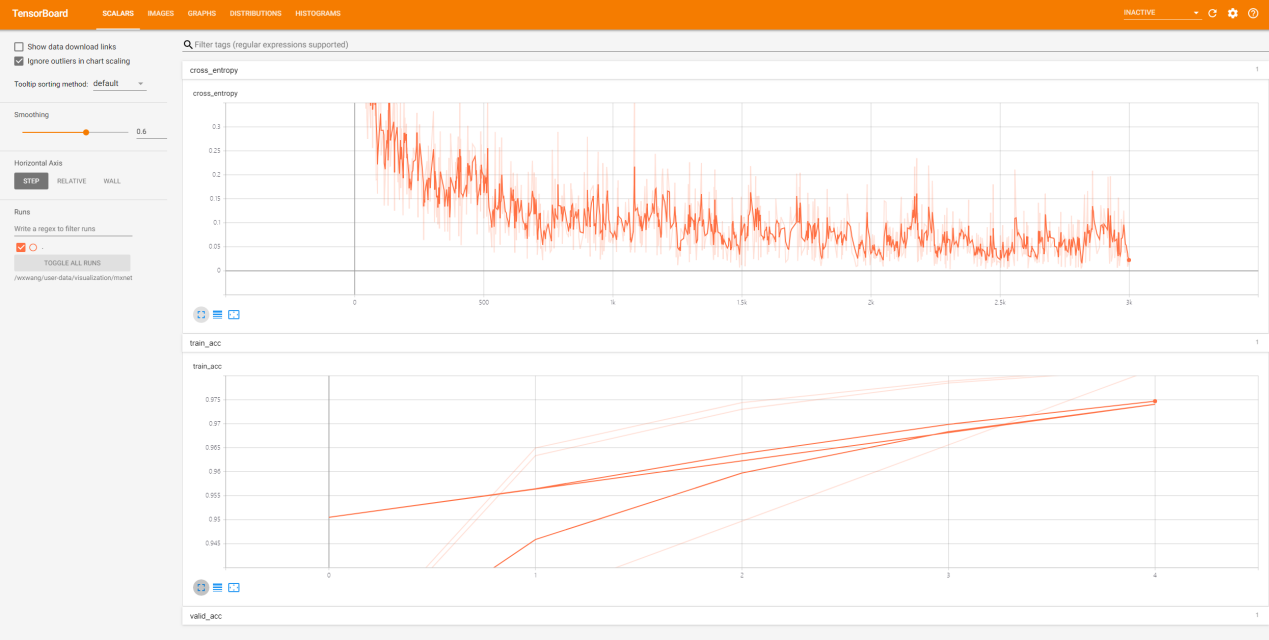Fit train_acc chart domain to data
1269x640 pixels.
(234, 587)
